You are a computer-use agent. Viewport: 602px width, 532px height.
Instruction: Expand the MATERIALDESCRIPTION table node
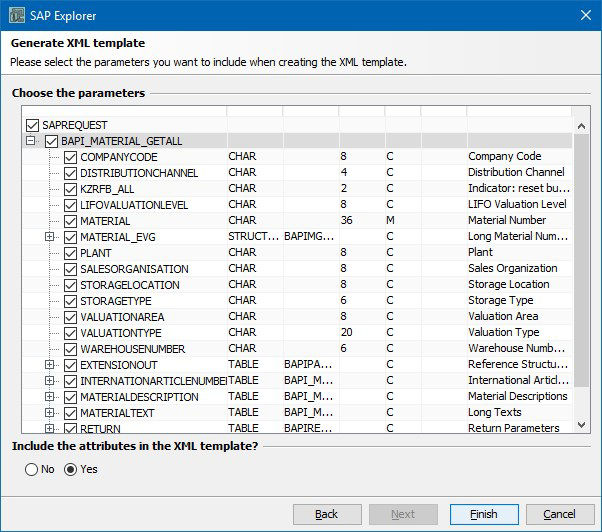(49, 396)
